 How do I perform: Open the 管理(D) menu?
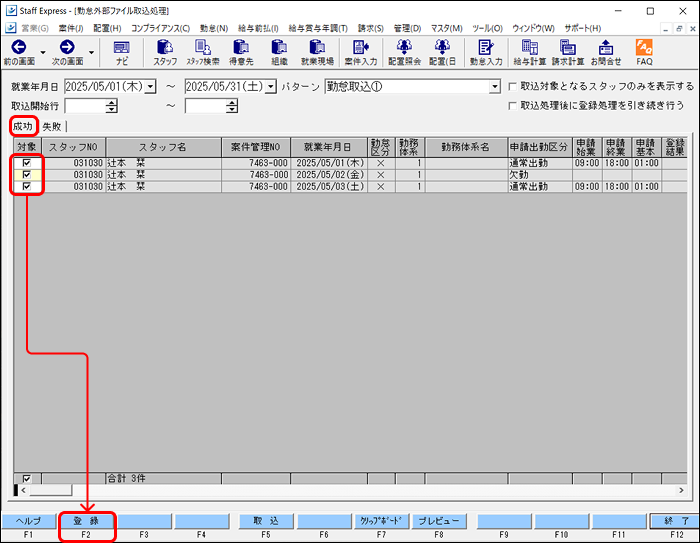point(407,28)
